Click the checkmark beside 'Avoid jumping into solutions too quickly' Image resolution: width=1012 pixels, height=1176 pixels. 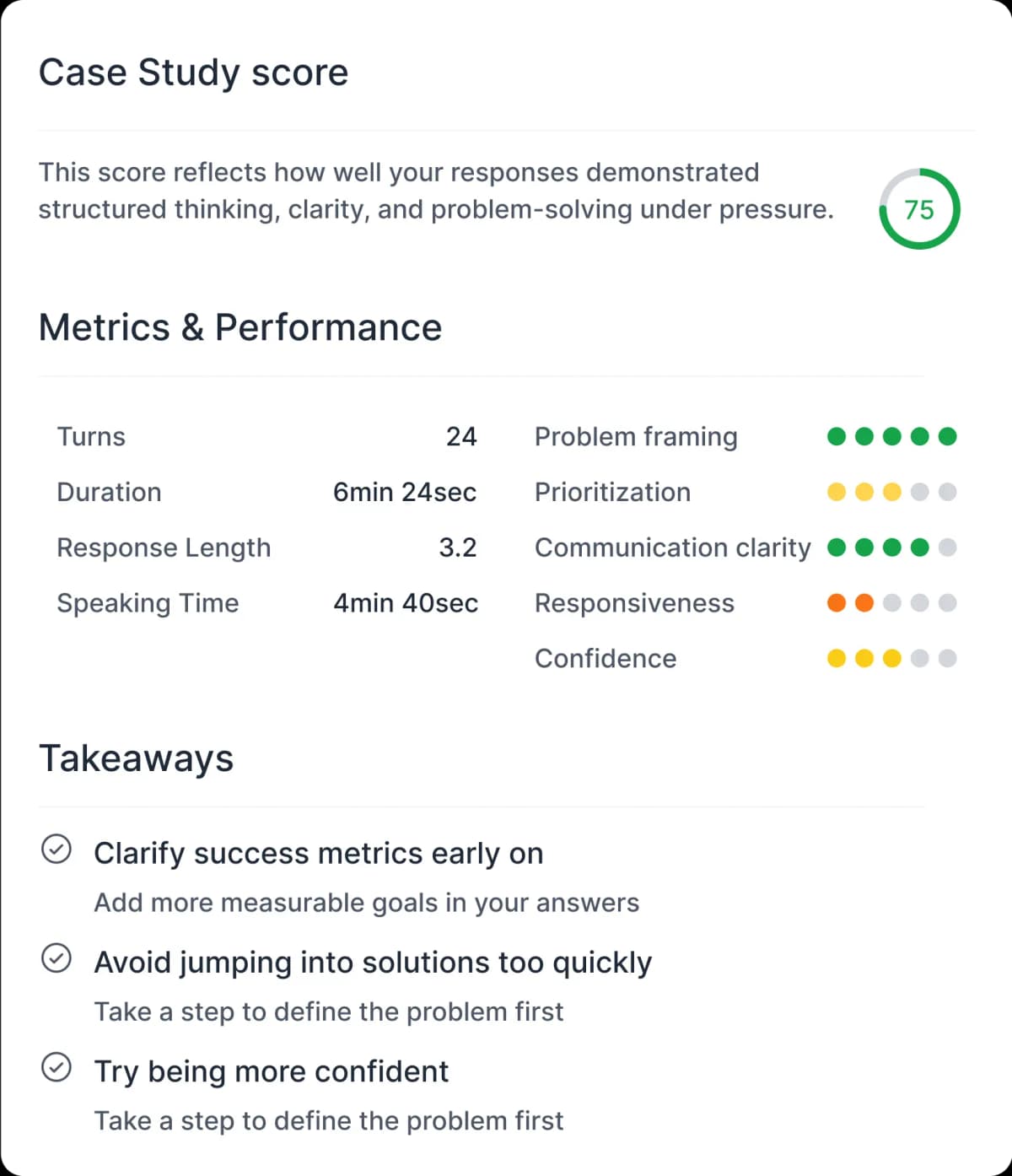click(57, 960)
